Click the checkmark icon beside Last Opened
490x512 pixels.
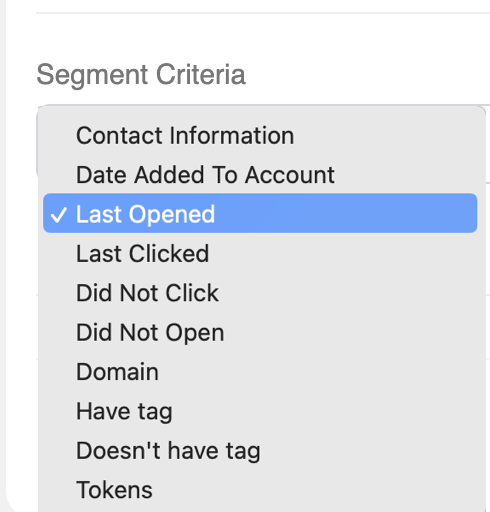(x=59, y=215)
